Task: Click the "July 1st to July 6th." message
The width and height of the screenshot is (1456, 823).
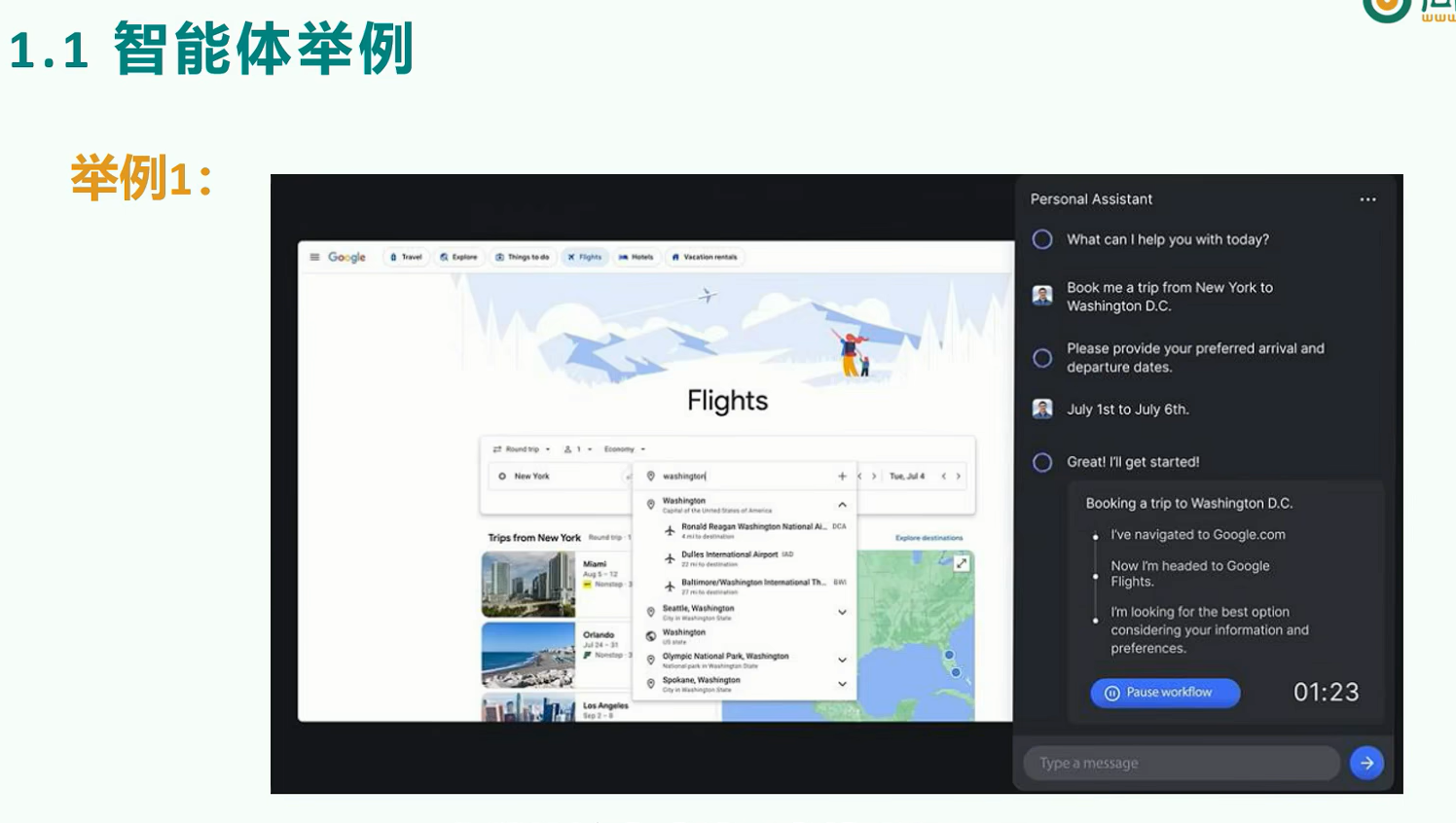Action: tap(1128, 410)
